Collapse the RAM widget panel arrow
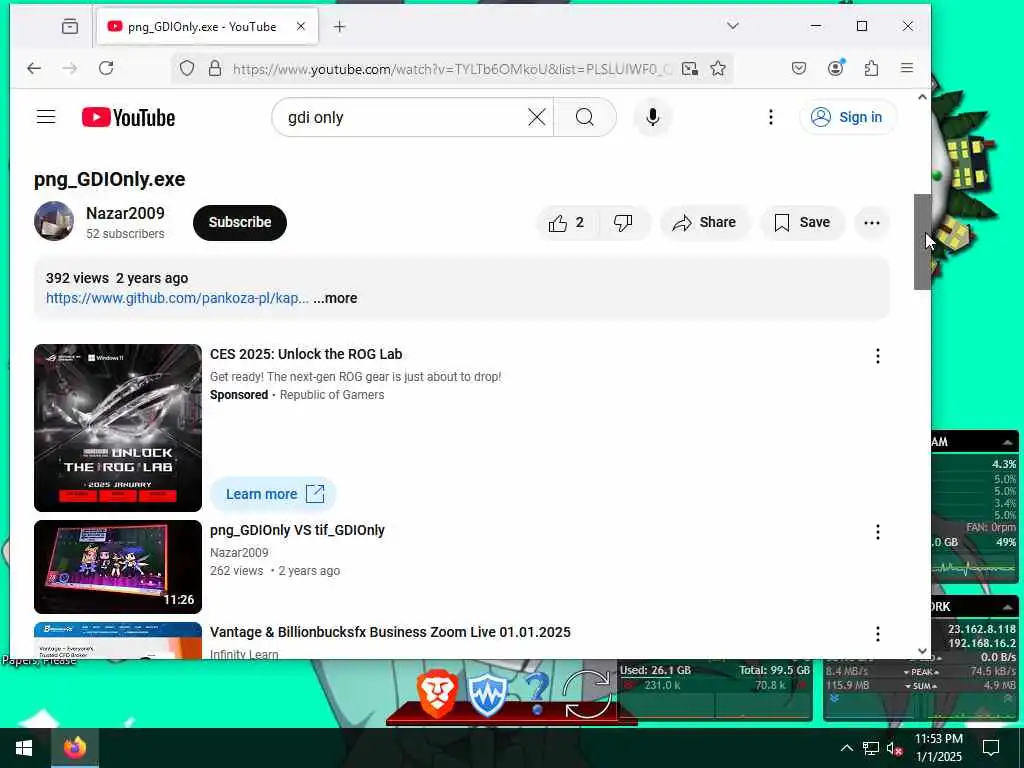Image resolution: width=1024 pixels, height=768 pixels. click(1008, 443)
